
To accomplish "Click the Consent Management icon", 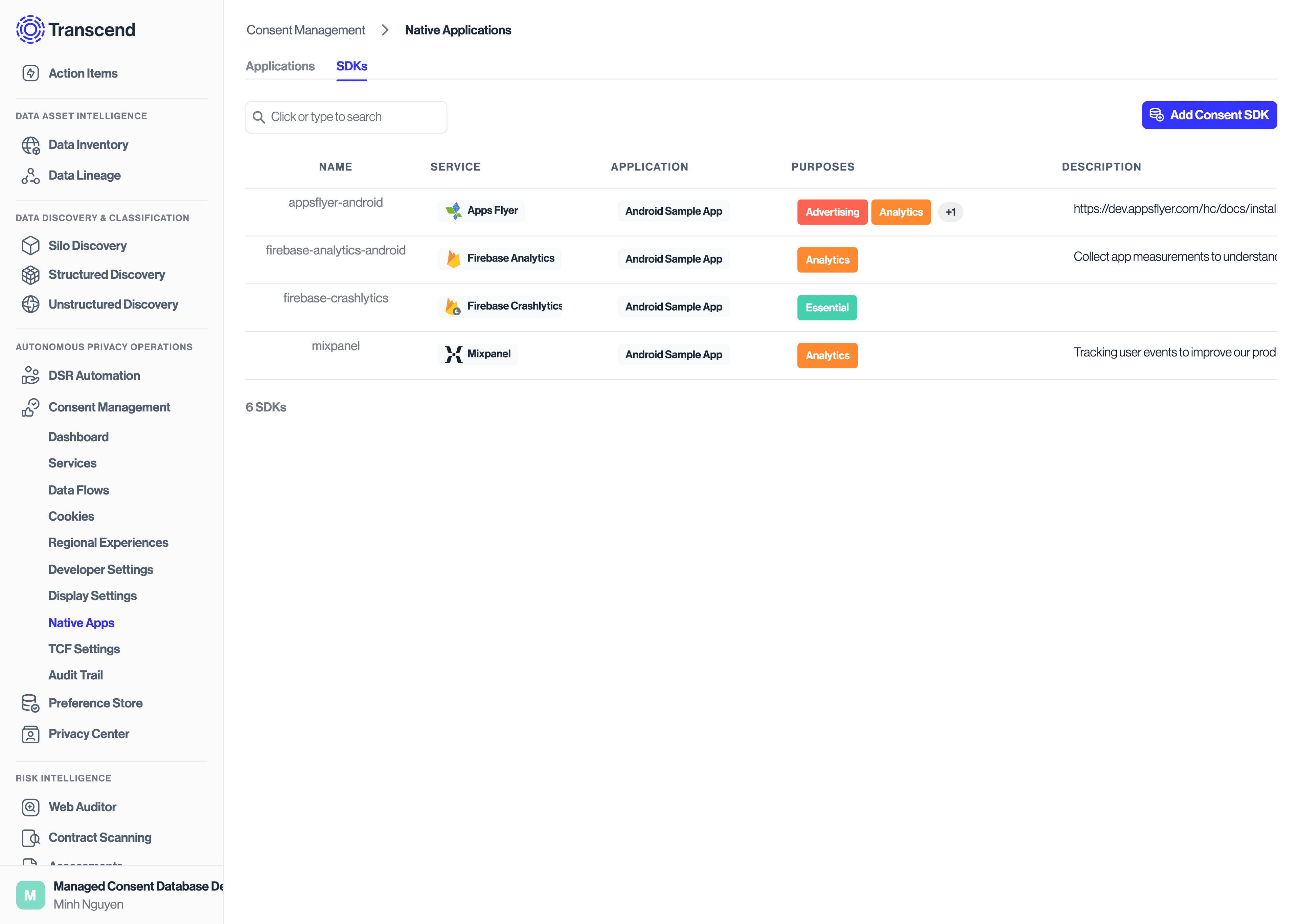I will pyautogui.click(x=29, y=407).
